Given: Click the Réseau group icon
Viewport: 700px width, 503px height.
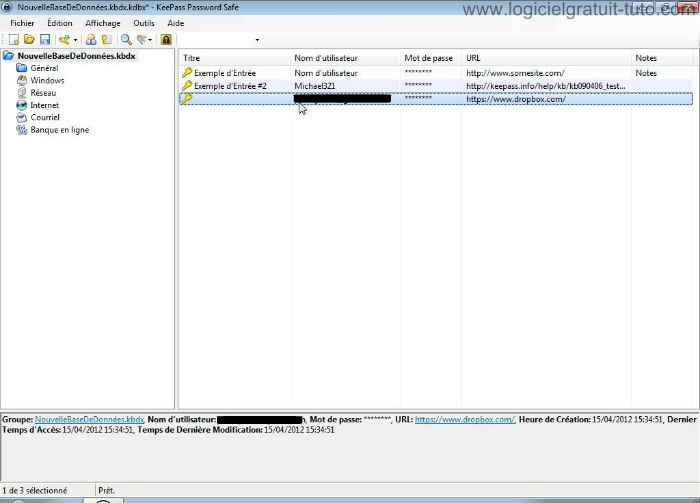Looking at the screenshot, I should (21, 93).
